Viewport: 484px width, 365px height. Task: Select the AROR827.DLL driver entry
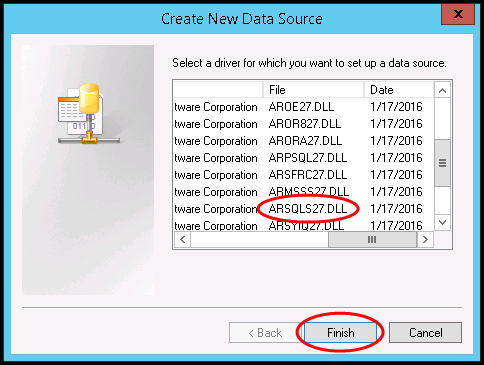point(303,124)
